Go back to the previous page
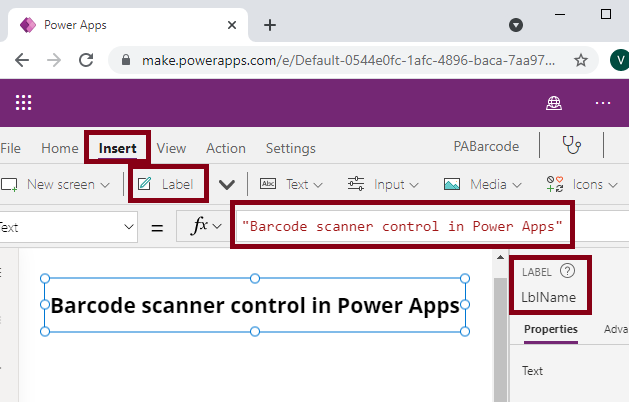The image size is (630, 406). pyautogui.click(x=22, y=60)
